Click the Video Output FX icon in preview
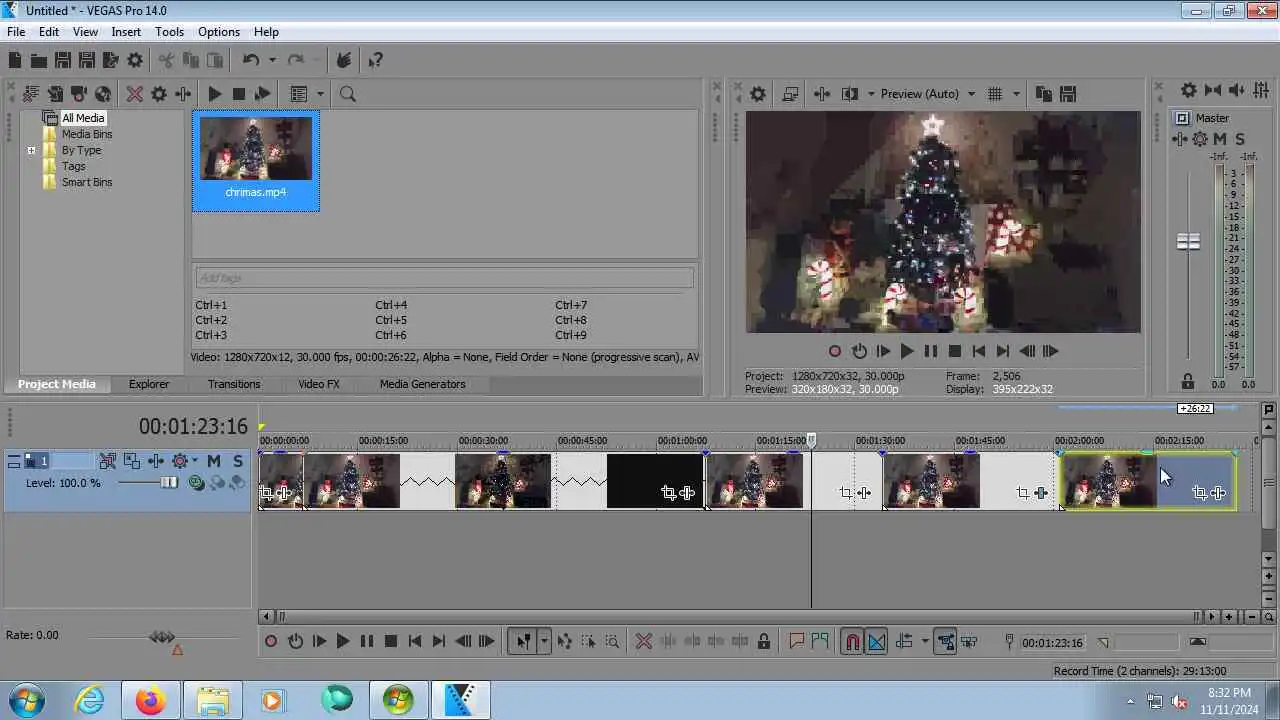This screenshot has width=1280, height=720. tap(822, 94)
